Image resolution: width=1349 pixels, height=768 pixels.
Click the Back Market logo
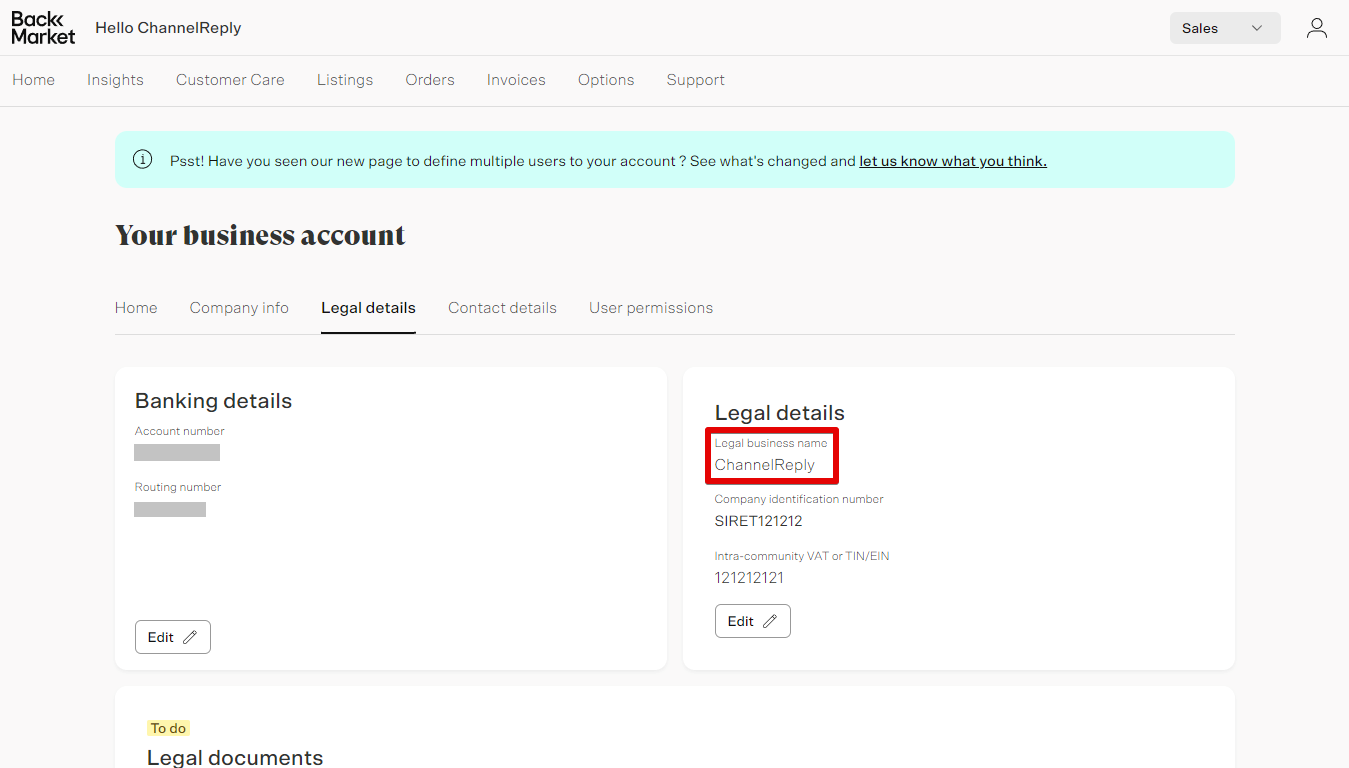(x=43, y=28)
